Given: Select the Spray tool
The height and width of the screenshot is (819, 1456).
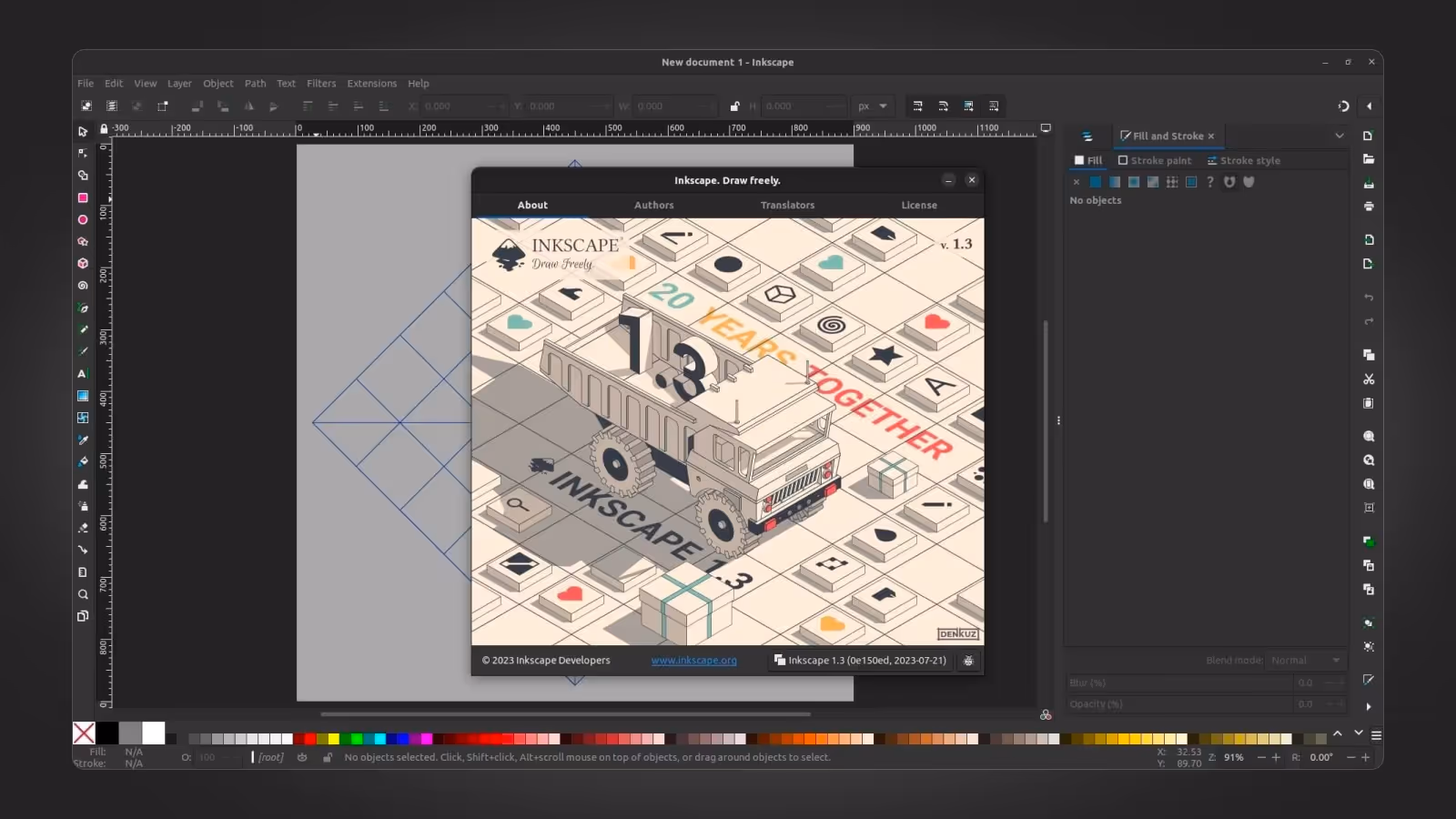Looking at the screenshot, I should coord(83,506).
